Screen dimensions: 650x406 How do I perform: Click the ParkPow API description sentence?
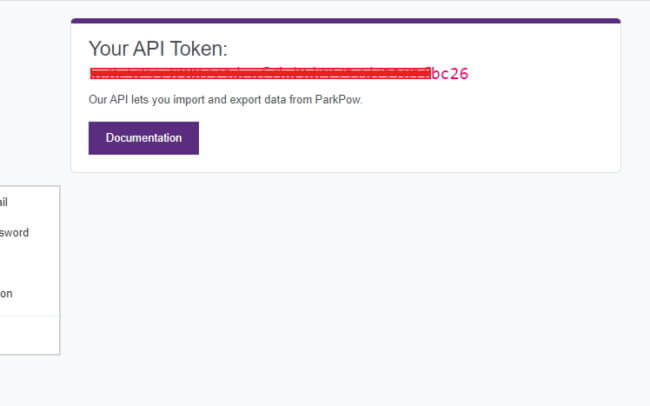(x=226, y=100)
